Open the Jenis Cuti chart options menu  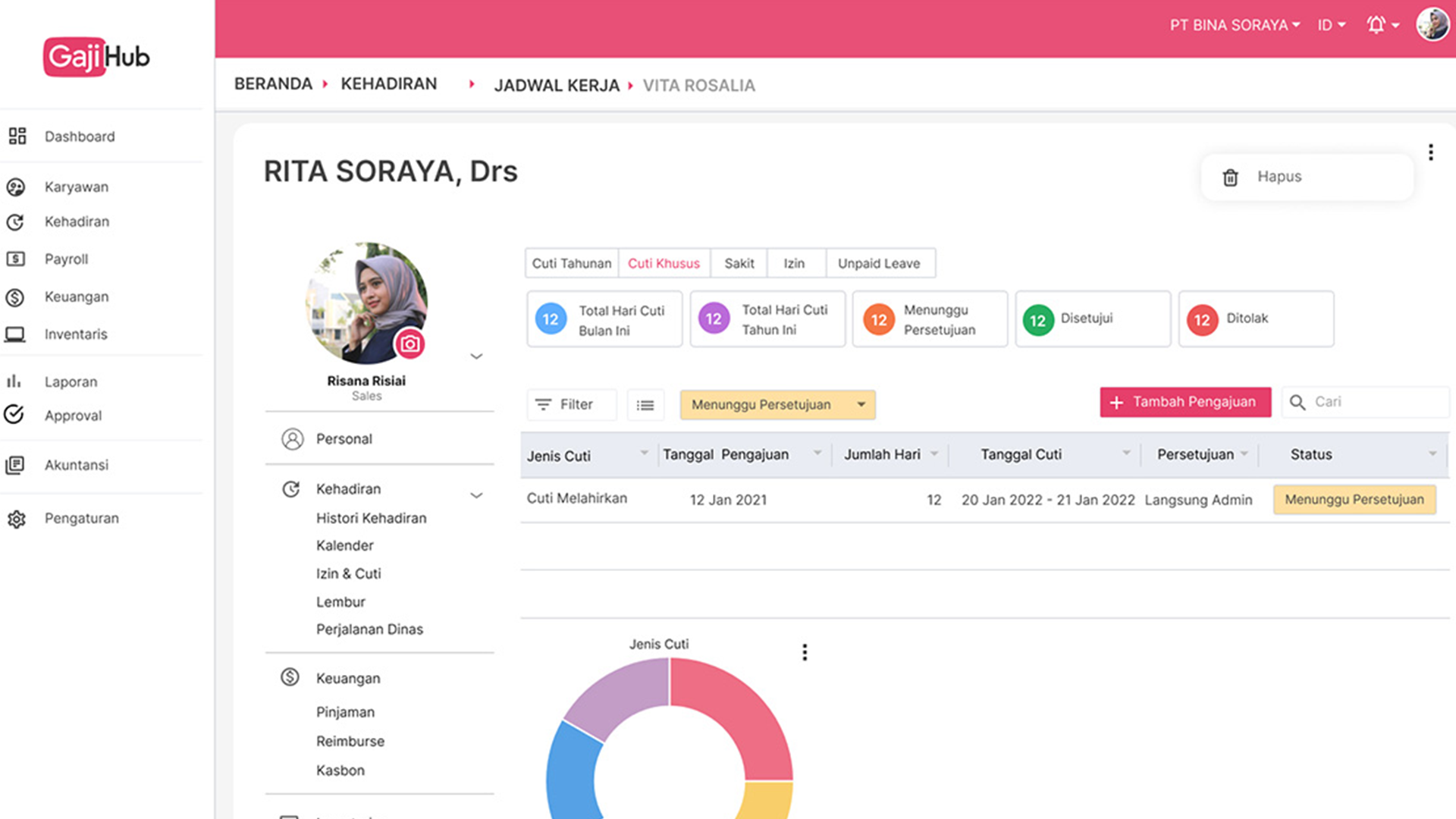click(805, 652)
